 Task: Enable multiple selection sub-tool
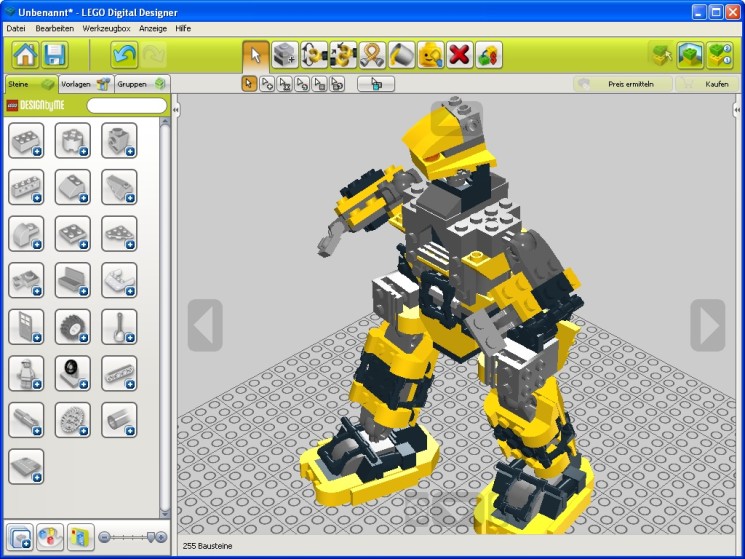(267, 84)
